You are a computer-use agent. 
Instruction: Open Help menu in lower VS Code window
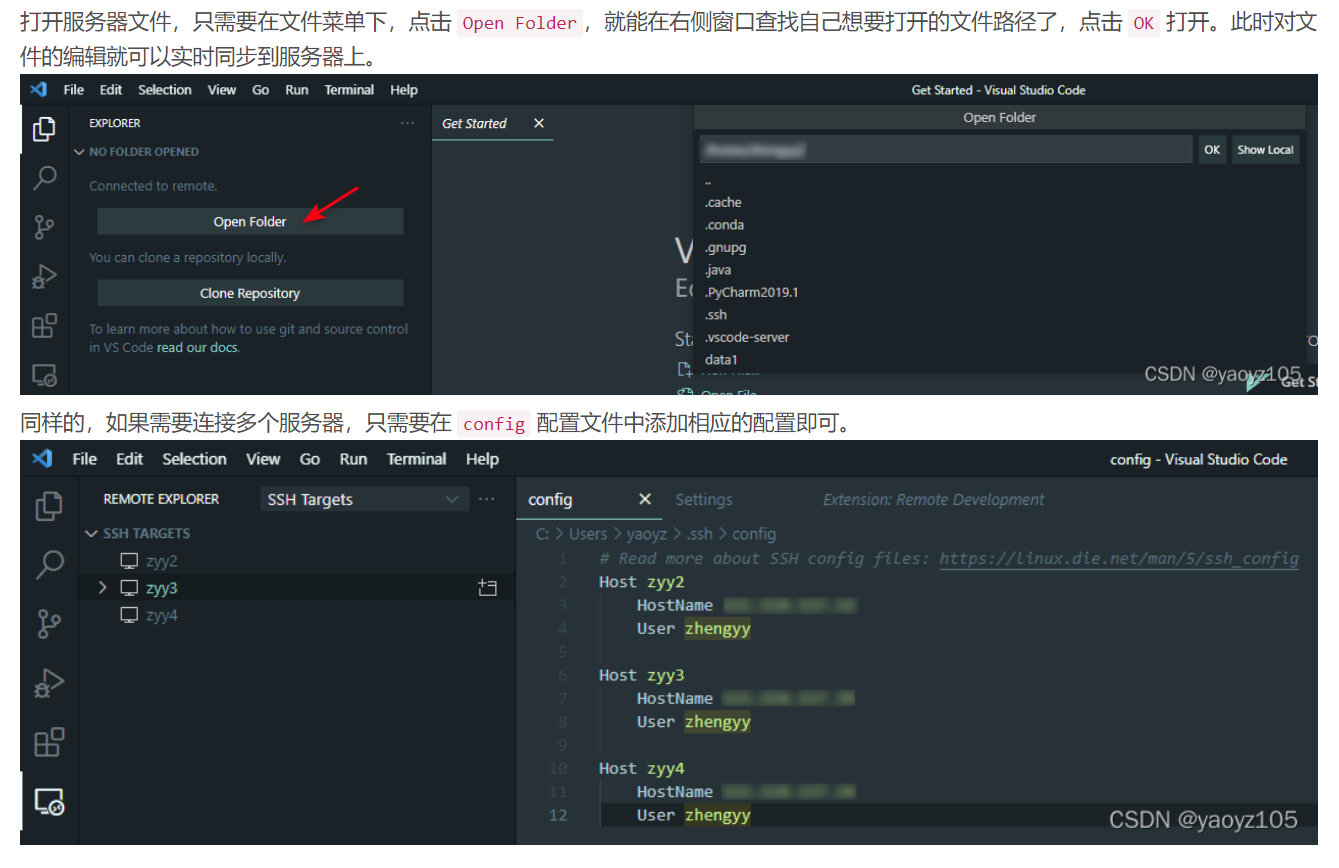pyautogui.click(x=482, y=459)
